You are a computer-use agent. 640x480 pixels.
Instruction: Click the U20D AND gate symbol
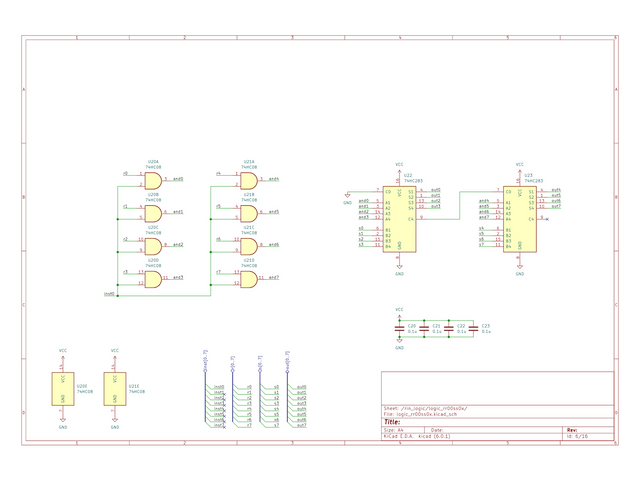pos(152,278)
